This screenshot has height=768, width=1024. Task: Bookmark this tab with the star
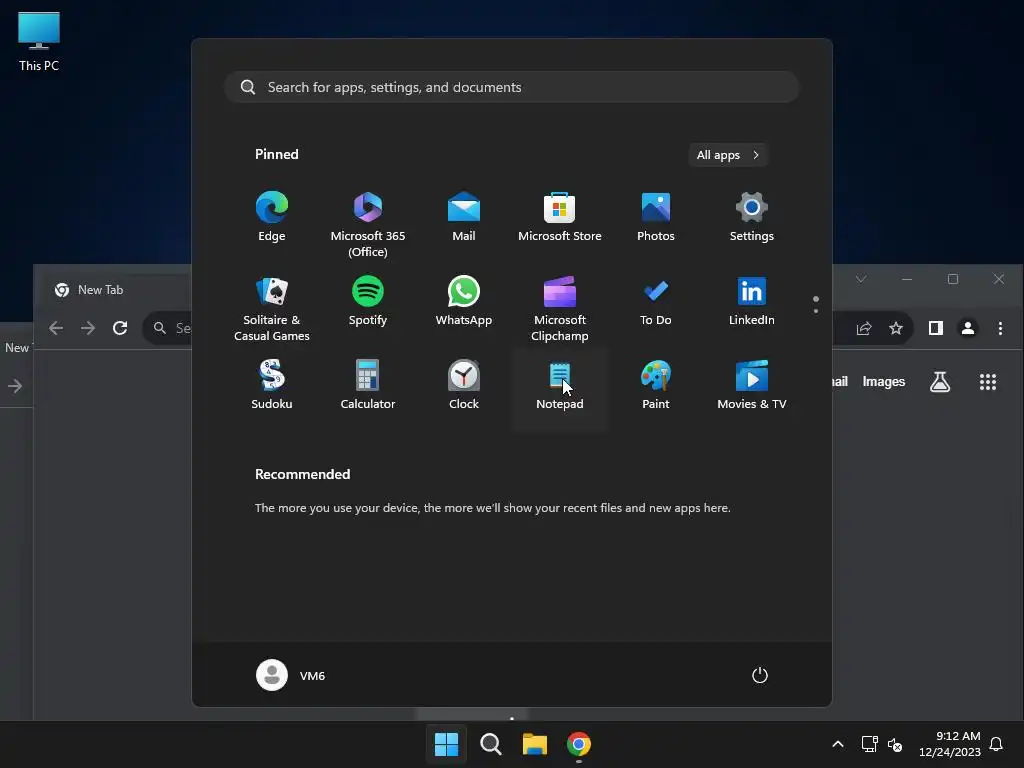click(896, 328)
